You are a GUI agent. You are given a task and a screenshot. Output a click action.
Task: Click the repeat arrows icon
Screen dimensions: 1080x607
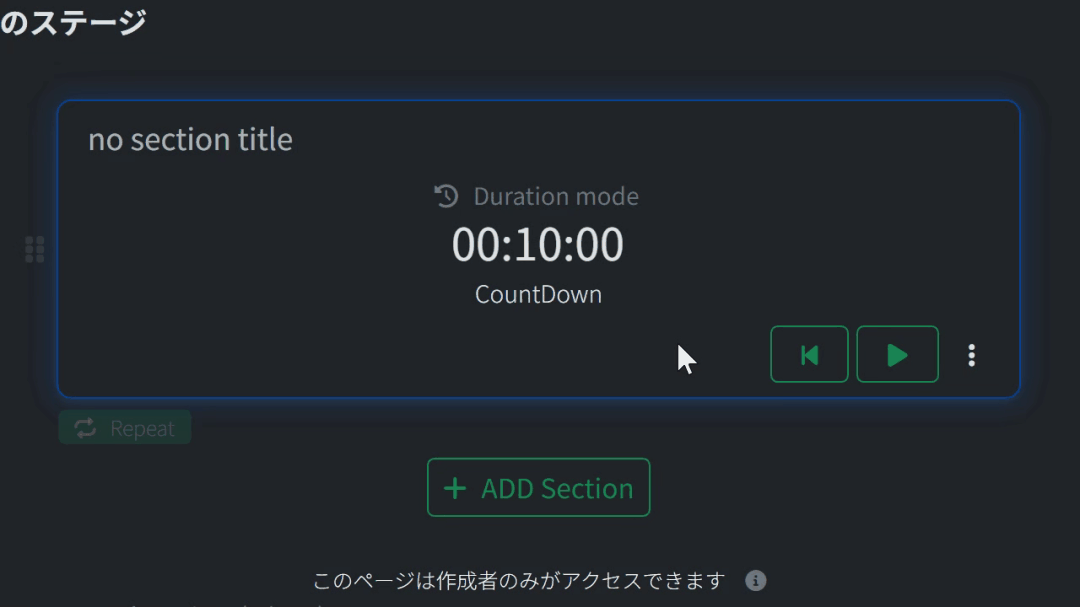(84, 427)
